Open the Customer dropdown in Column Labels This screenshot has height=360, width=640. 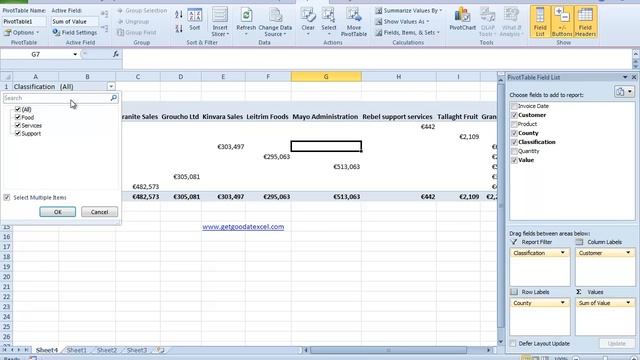pos(628,253)
